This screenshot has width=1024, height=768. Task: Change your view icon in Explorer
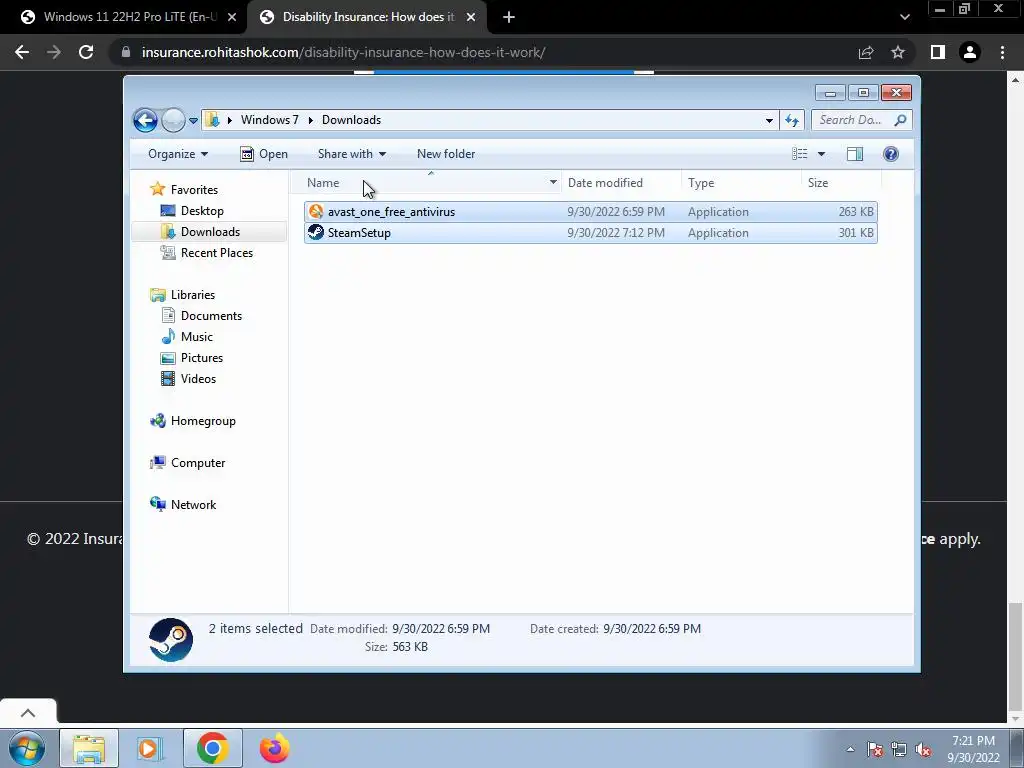coord(800,154)
